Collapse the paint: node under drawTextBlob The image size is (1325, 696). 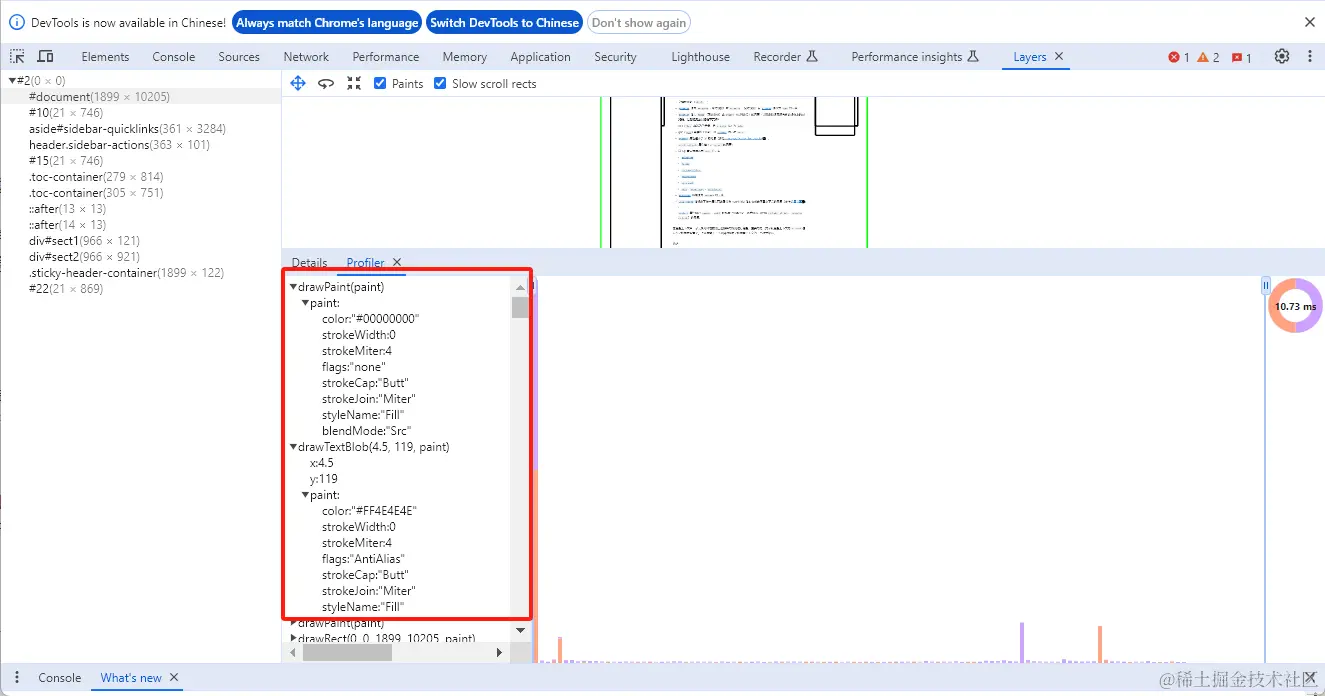305,495
